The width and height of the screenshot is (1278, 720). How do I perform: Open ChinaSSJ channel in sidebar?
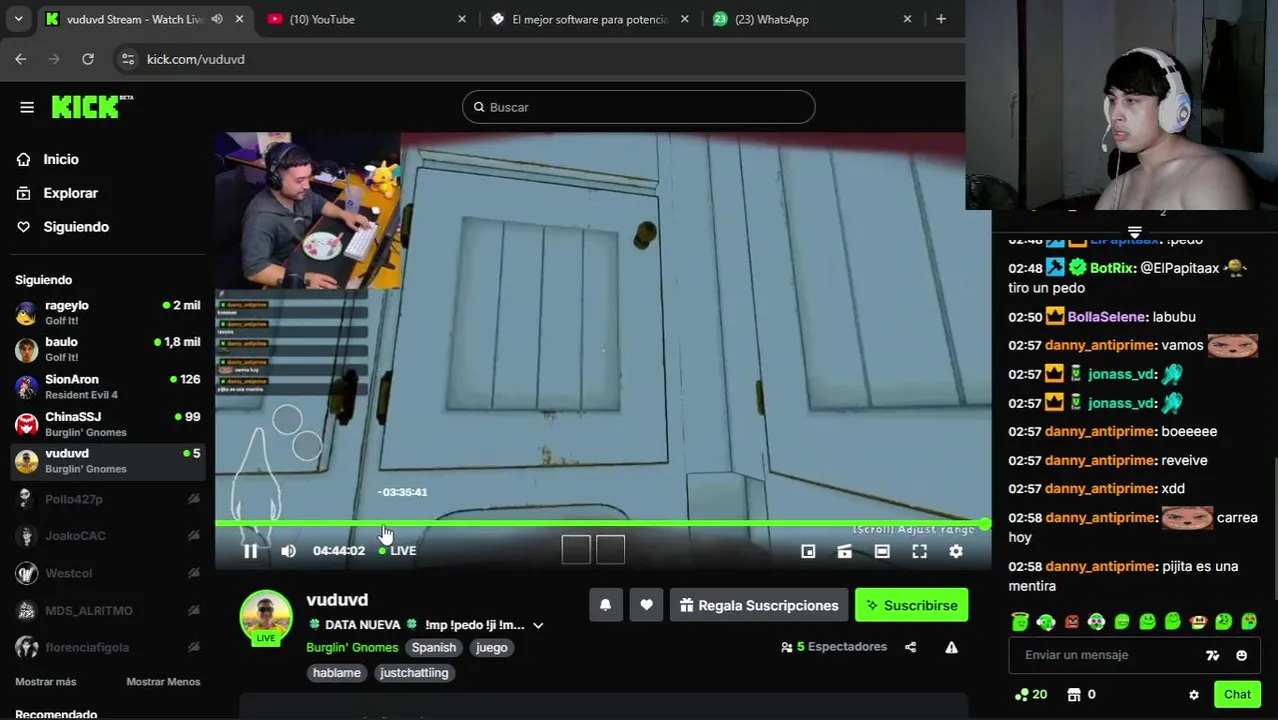tap(107, 424)
